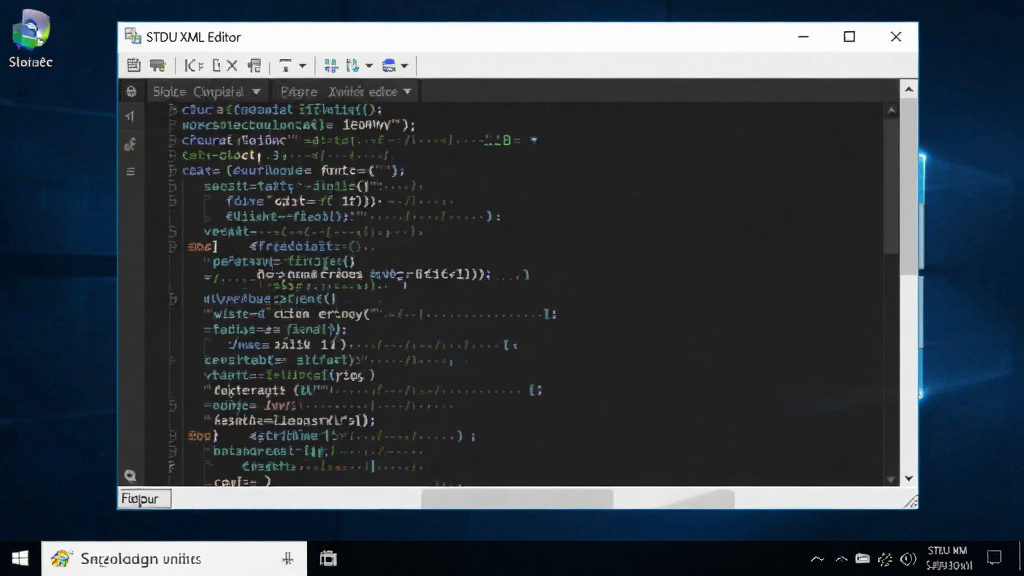Click the volume icon in the system tray

tap(908, 559)
